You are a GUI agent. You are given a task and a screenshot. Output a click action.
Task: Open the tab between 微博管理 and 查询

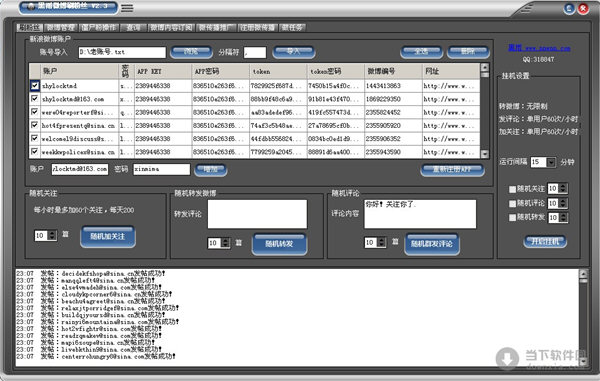click(99, 28)
